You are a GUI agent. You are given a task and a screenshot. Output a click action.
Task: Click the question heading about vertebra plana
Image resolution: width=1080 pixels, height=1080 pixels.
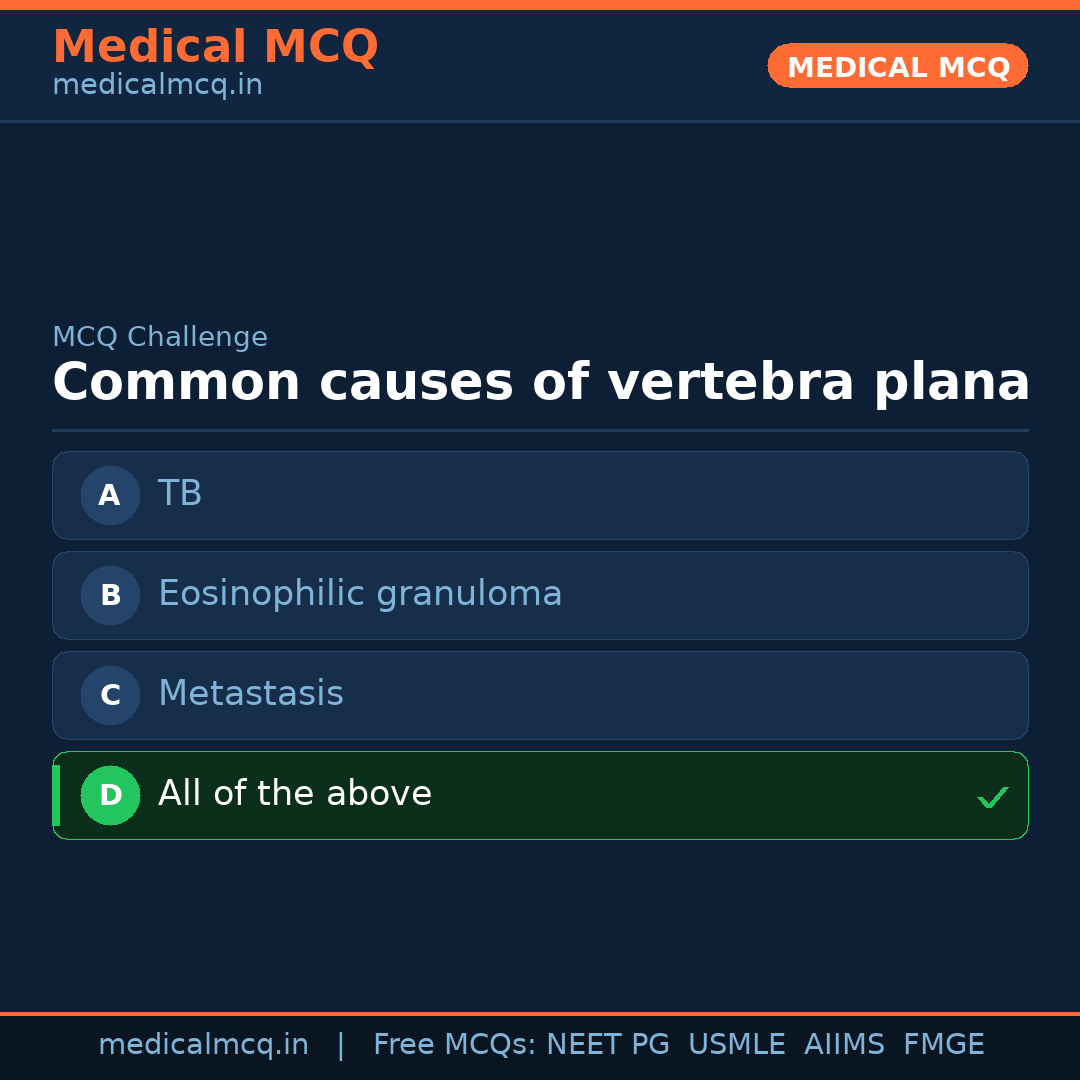pyautogui.click(x=541, y=383)
